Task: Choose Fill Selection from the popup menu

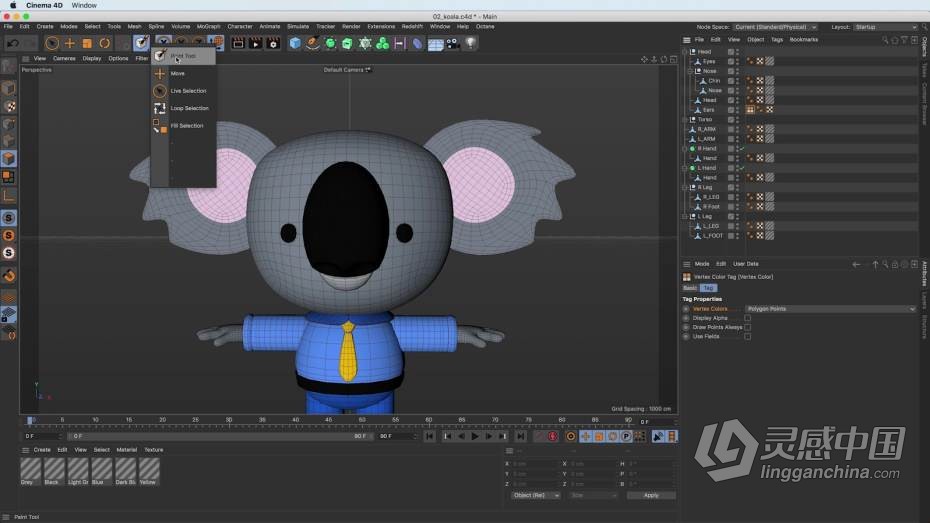Action: [186, 126]
